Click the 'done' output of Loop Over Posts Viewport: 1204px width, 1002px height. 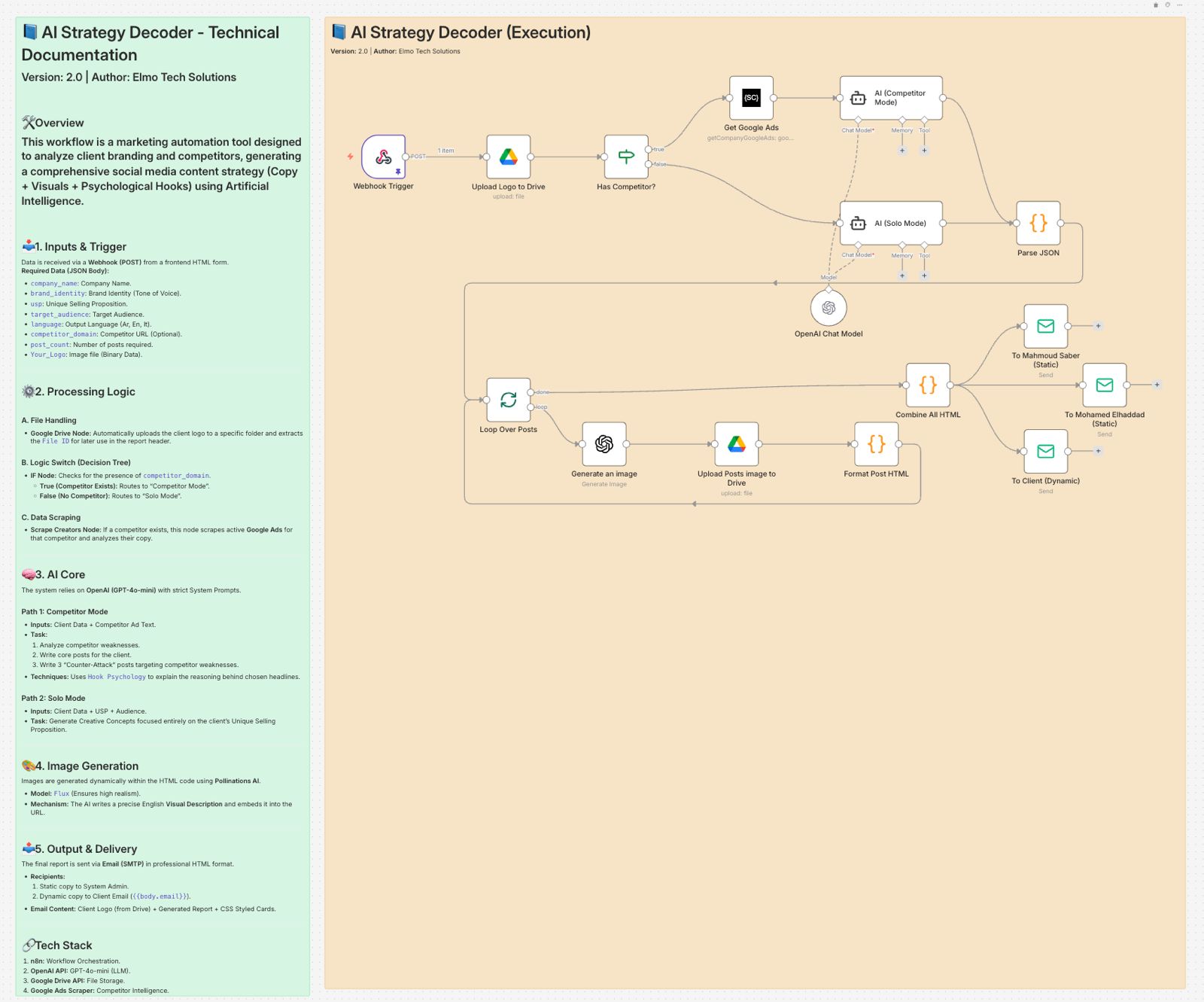point(531,392)
